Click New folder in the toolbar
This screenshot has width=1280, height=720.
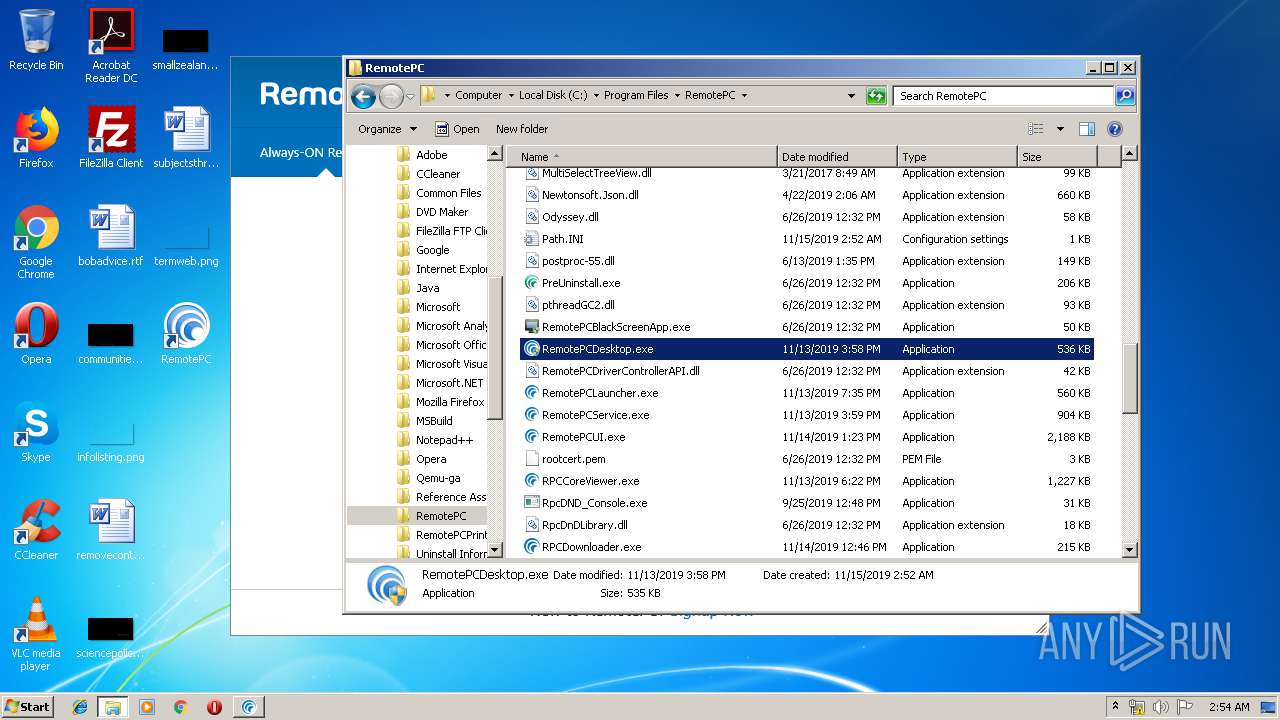pos(522,129)
